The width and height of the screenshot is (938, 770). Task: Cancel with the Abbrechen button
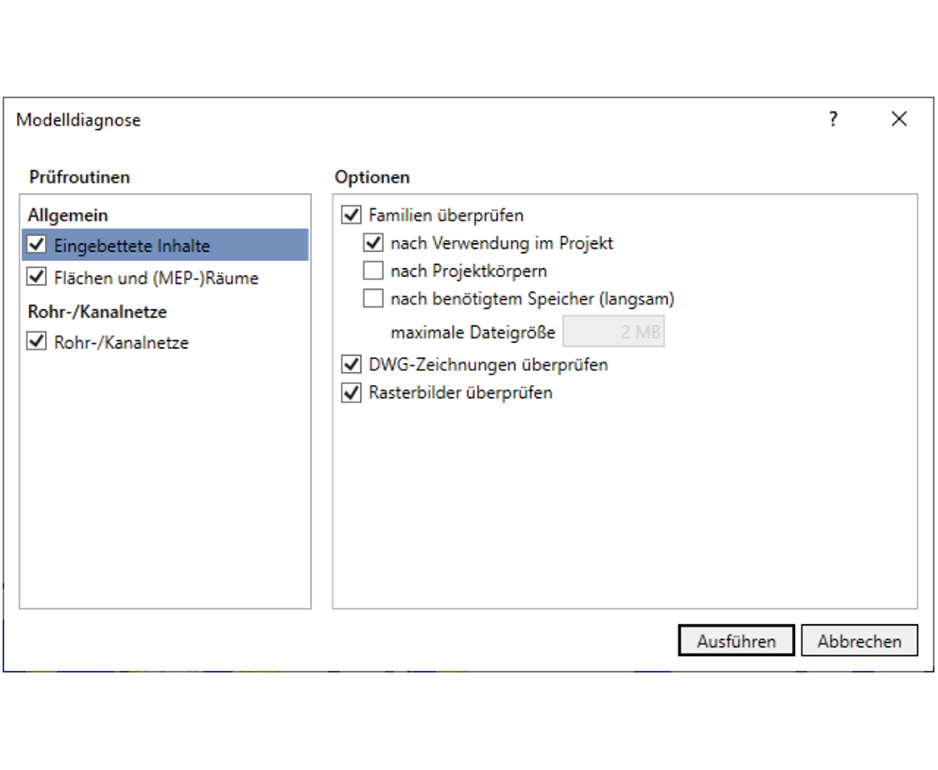tap(859, 641)
